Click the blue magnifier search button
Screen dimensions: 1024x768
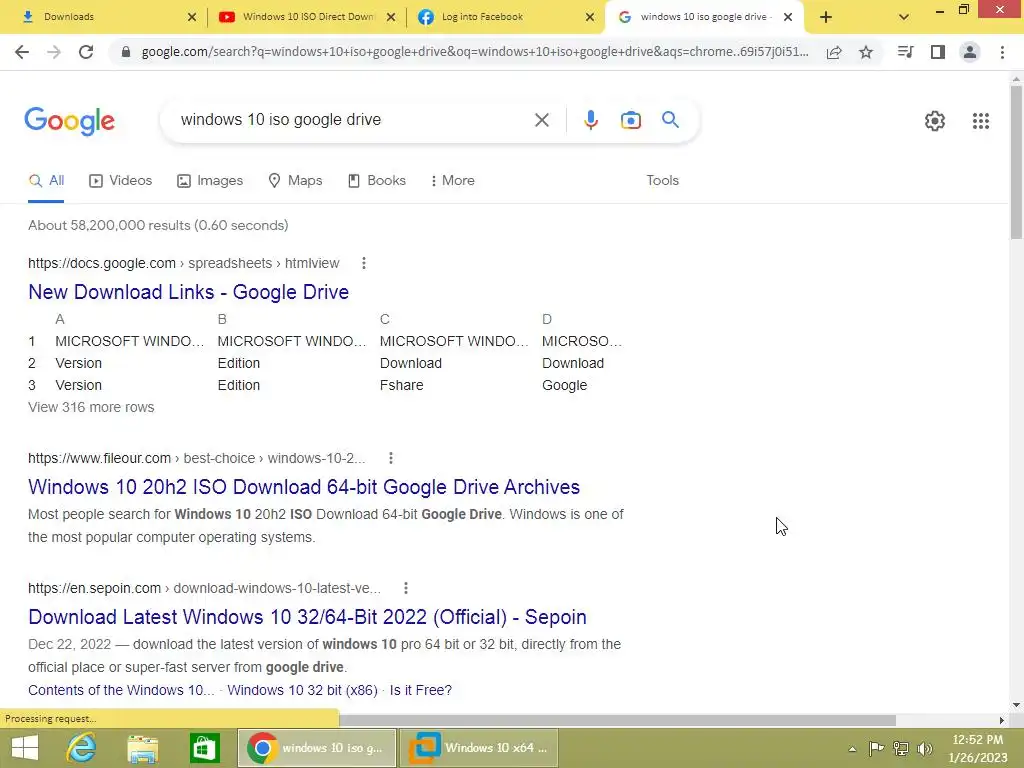670,120
